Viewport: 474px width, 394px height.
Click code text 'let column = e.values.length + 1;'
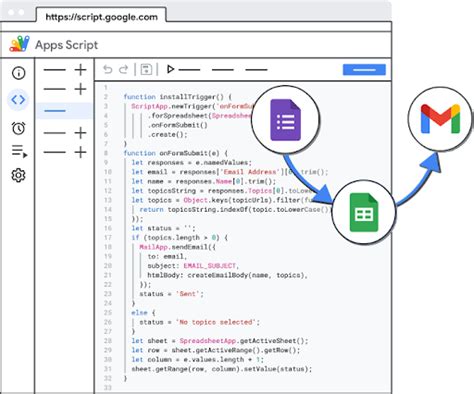[198, 360]
